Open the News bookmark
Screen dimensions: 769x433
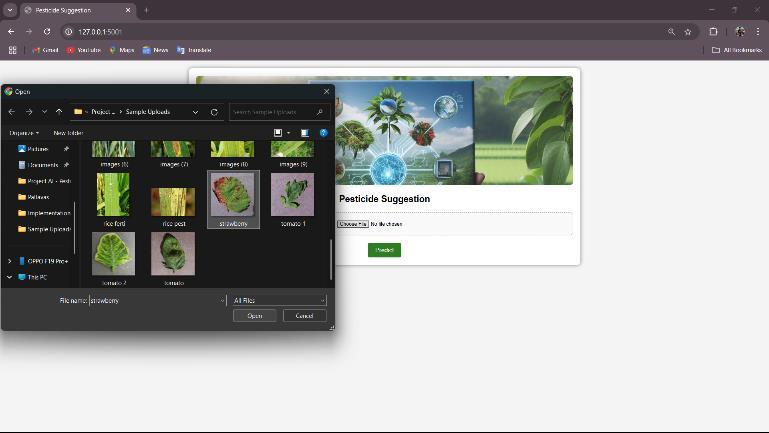[x=155, y=50]
